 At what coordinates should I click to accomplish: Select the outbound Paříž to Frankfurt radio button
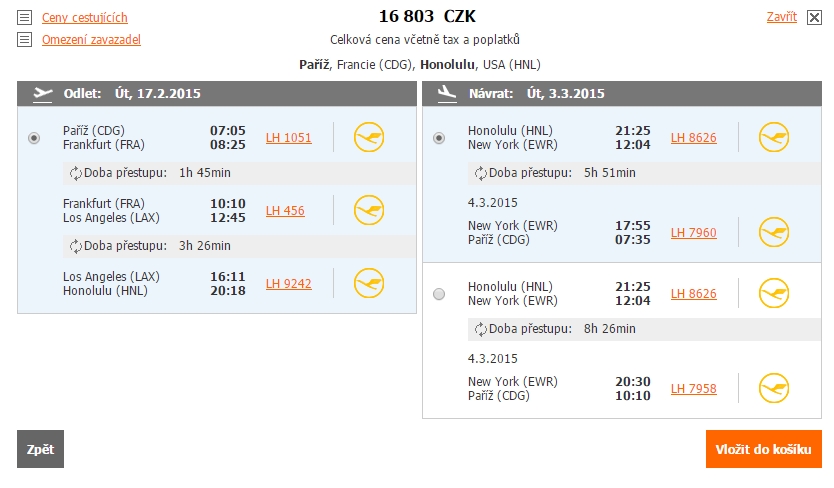point(34,138)
